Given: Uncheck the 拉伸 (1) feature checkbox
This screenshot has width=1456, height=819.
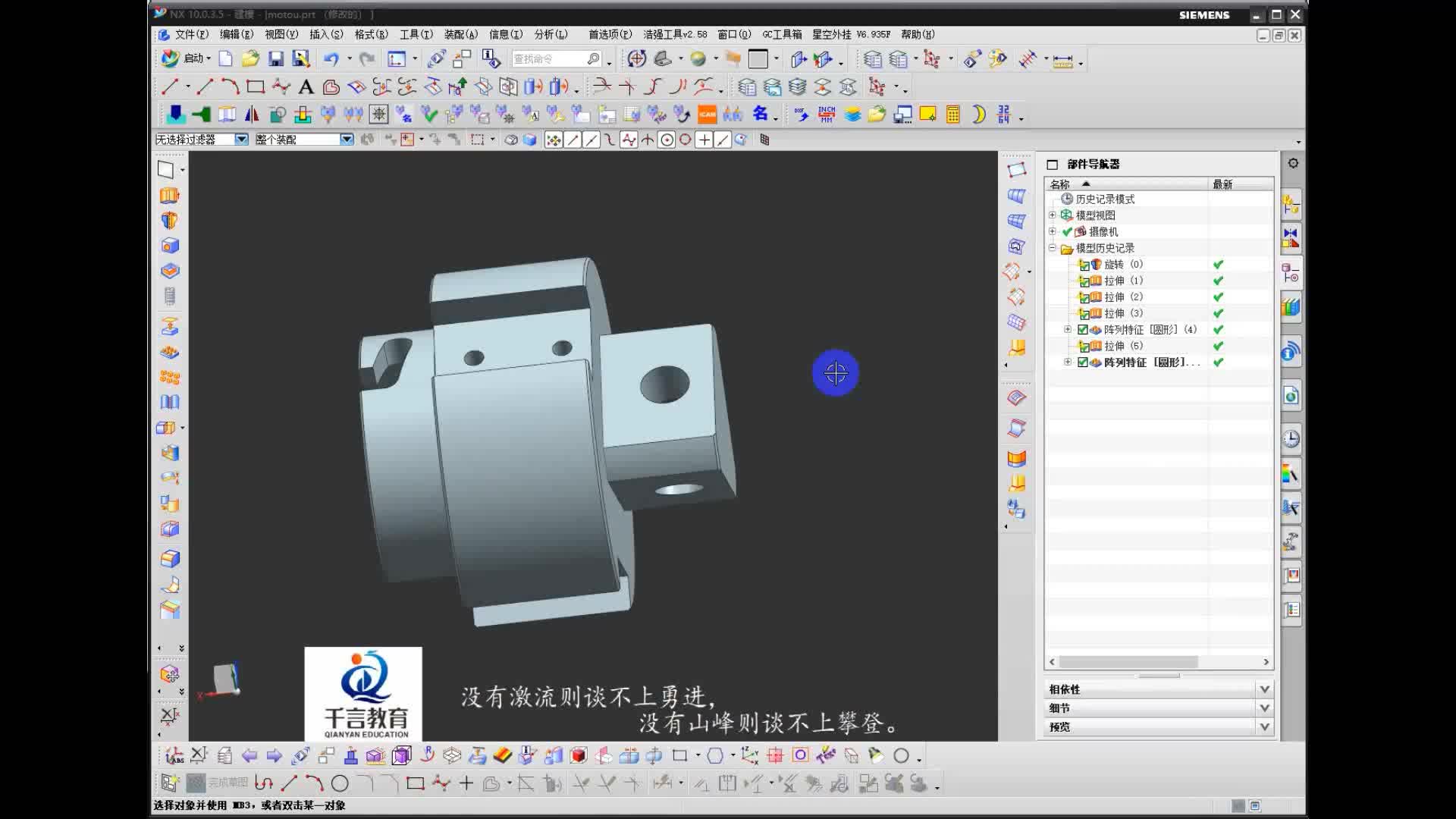Looking at the screenshot, I should click(1084, 282).
